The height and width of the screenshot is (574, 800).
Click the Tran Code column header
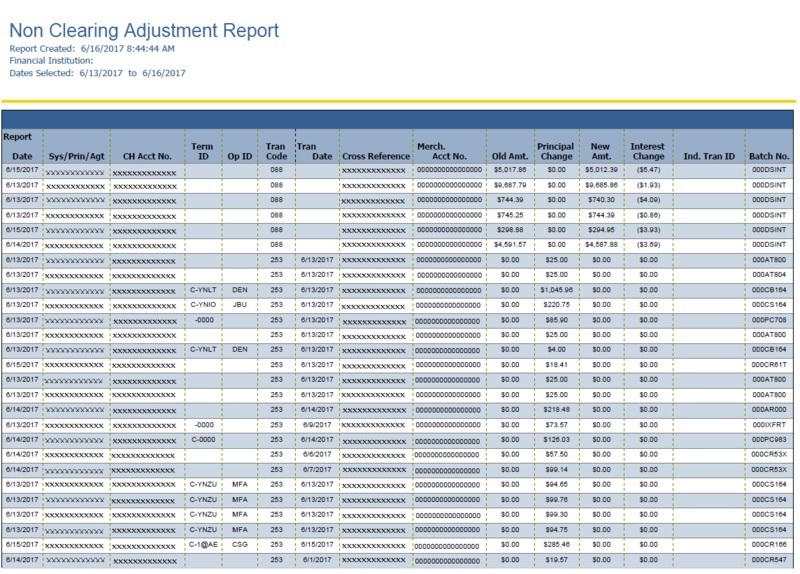[x=275, y=151]
